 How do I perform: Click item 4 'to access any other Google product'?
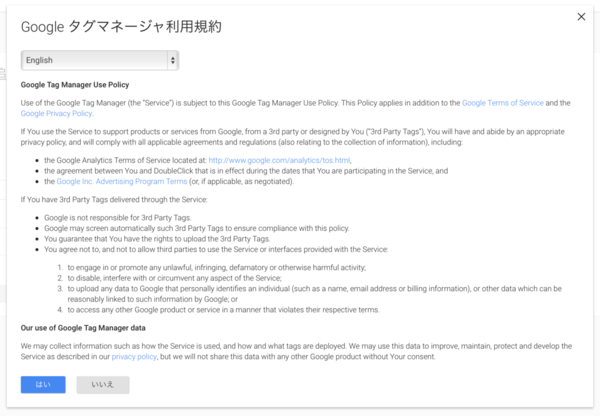pyautogui.click(x=223, y=310)
